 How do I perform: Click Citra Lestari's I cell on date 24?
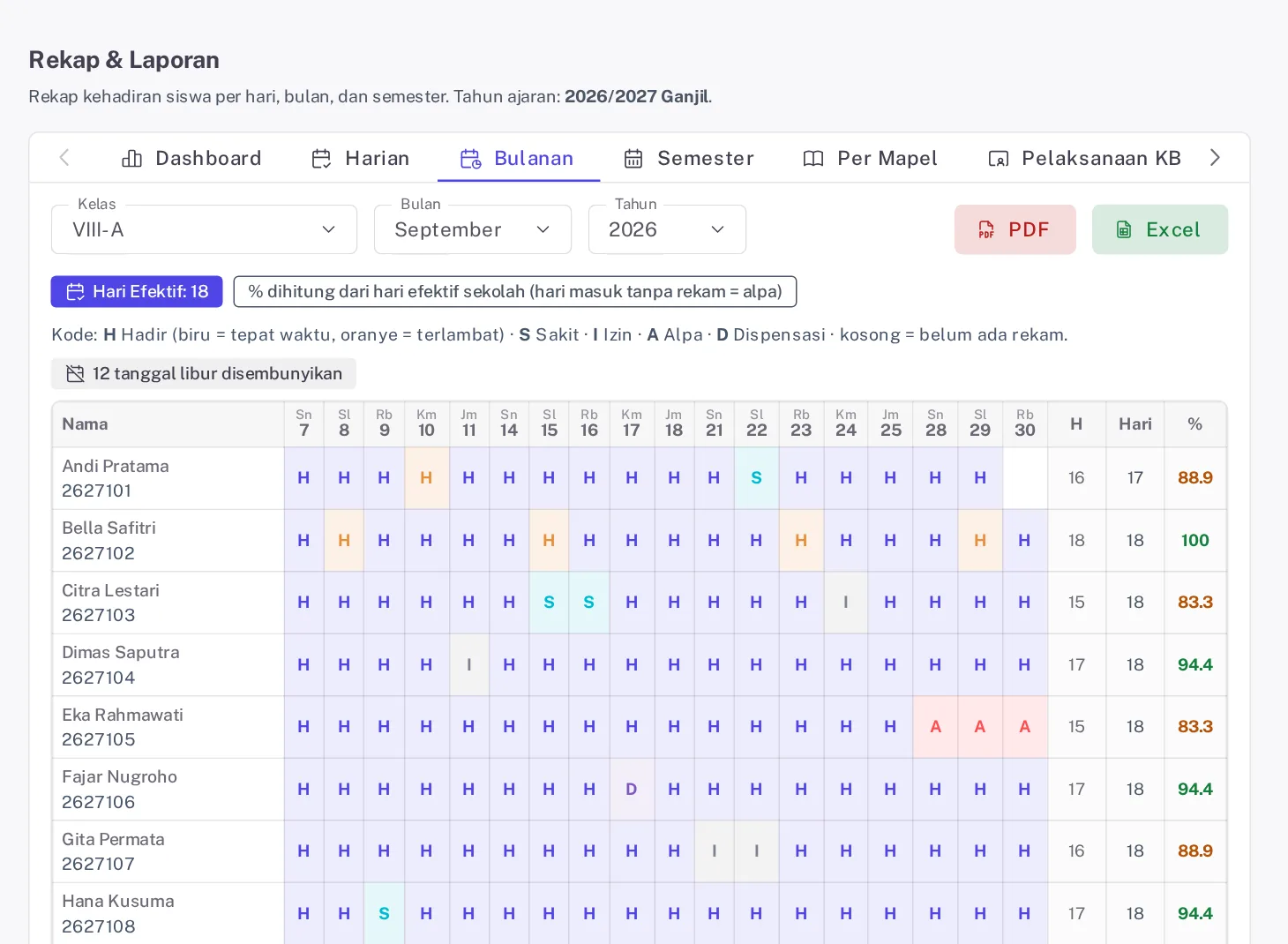(846, 603)
